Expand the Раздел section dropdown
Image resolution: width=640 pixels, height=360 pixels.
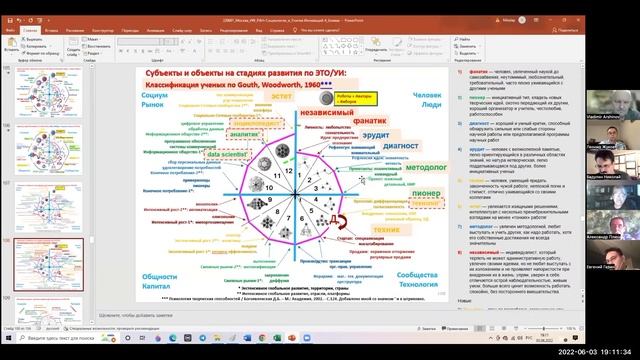[x=93, y=53]
